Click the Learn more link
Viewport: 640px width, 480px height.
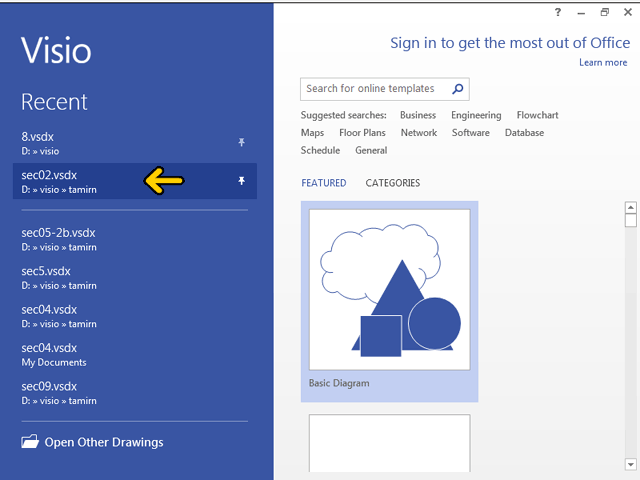(x=603, y=62)
